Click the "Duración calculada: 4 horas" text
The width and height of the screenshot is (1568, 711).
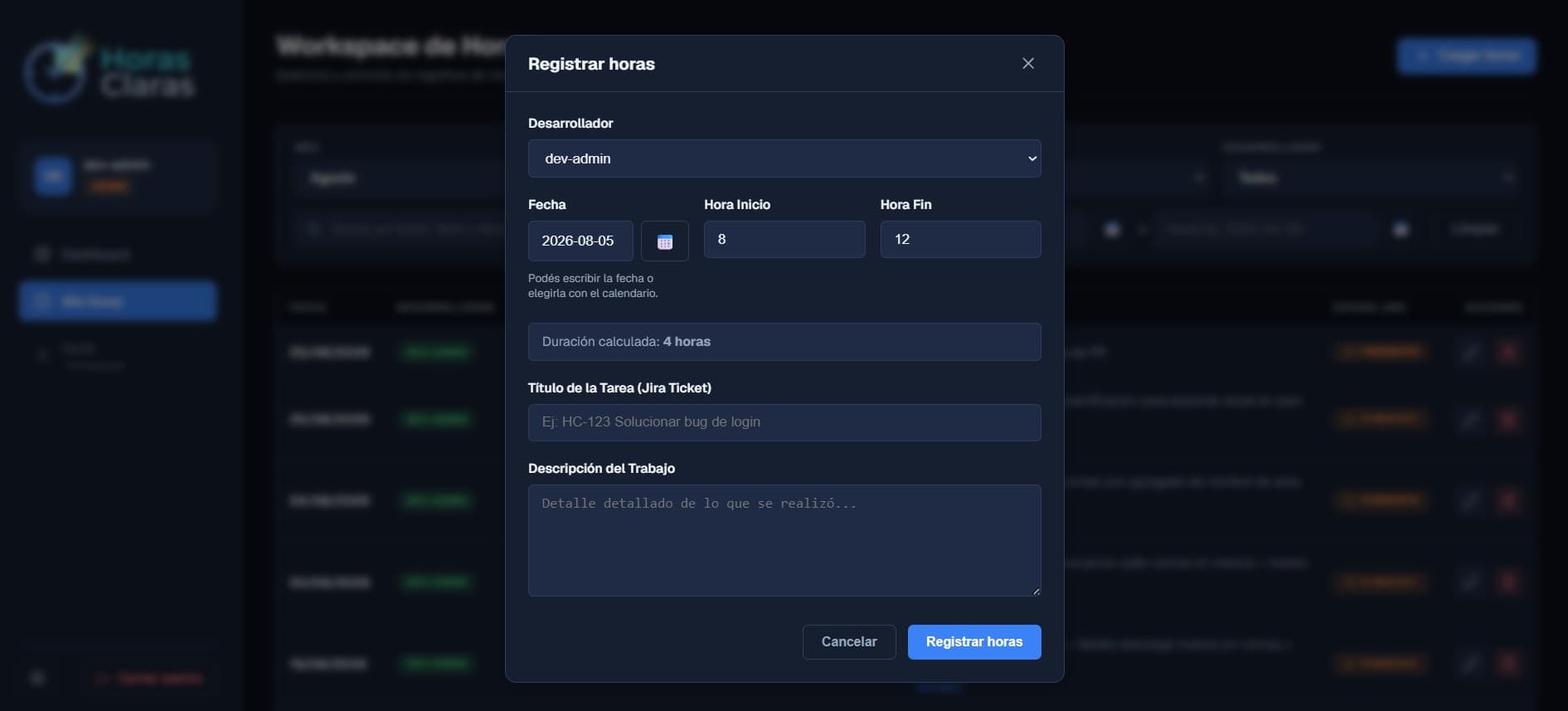[x=626, y=342]
